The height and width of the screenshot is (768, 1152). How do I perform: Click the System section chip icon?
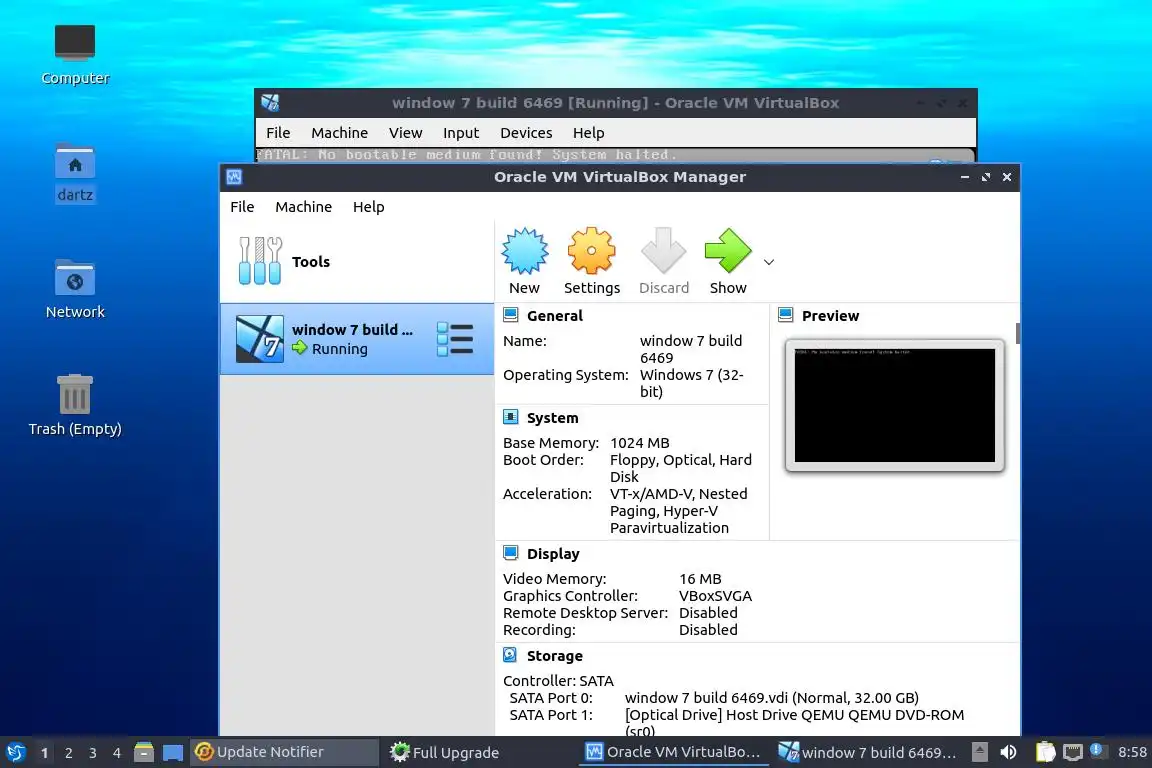(x=511, y=417)
